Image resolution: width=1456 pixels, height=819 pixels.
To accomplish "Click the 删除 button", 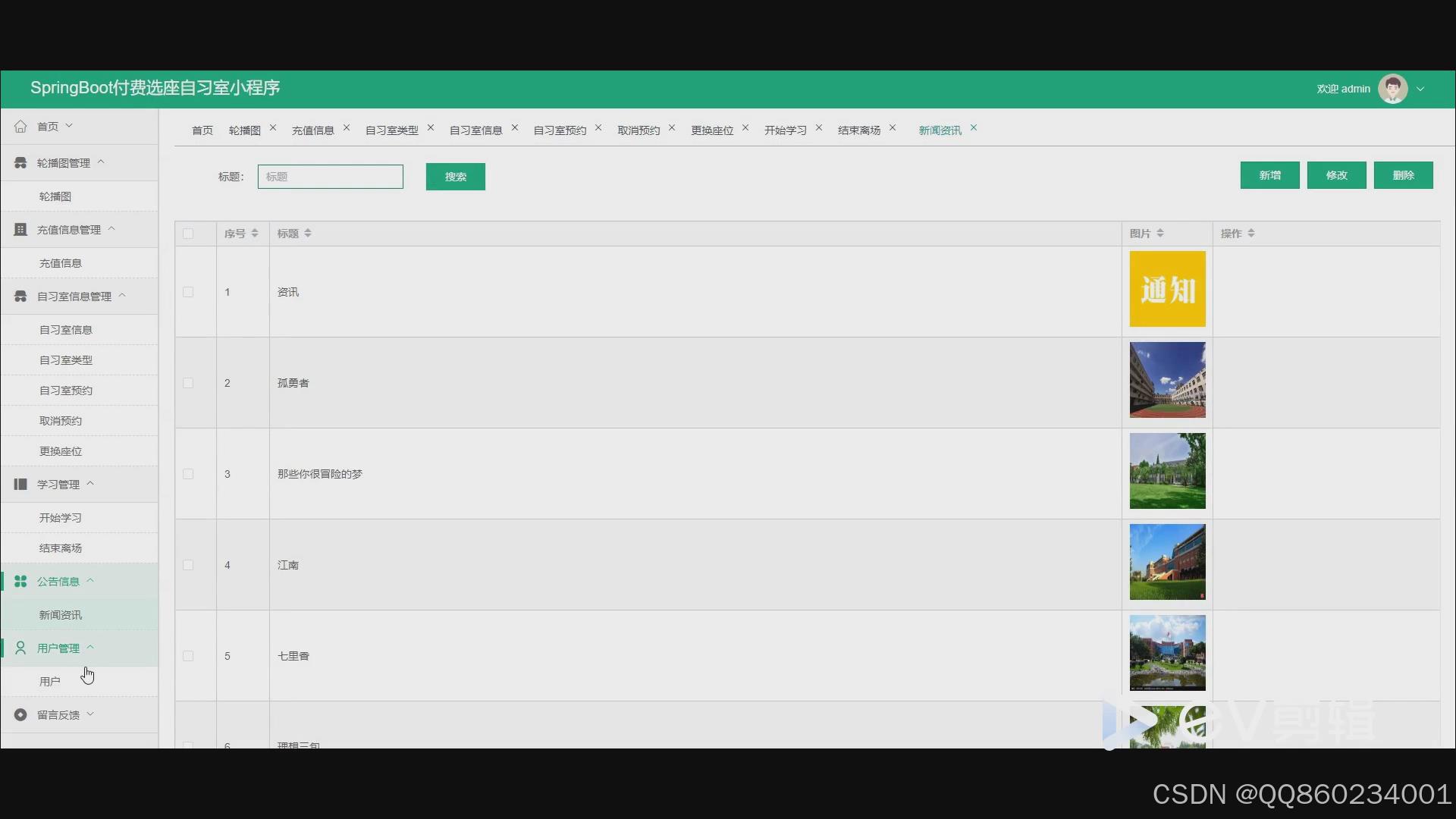I will coord(1403,175).
